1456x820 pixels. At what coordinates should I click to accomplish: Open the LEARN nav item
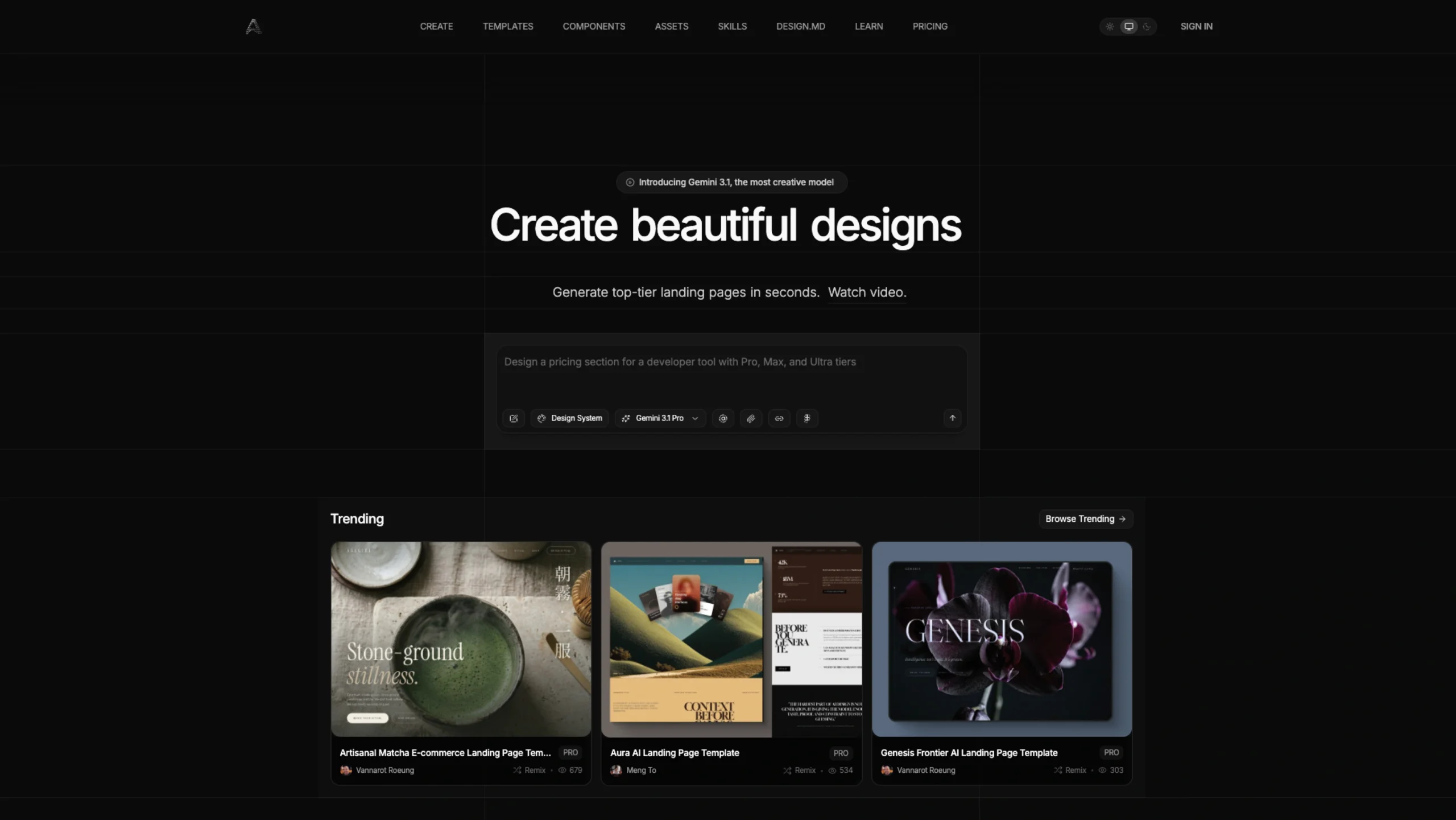pos(868,26)
